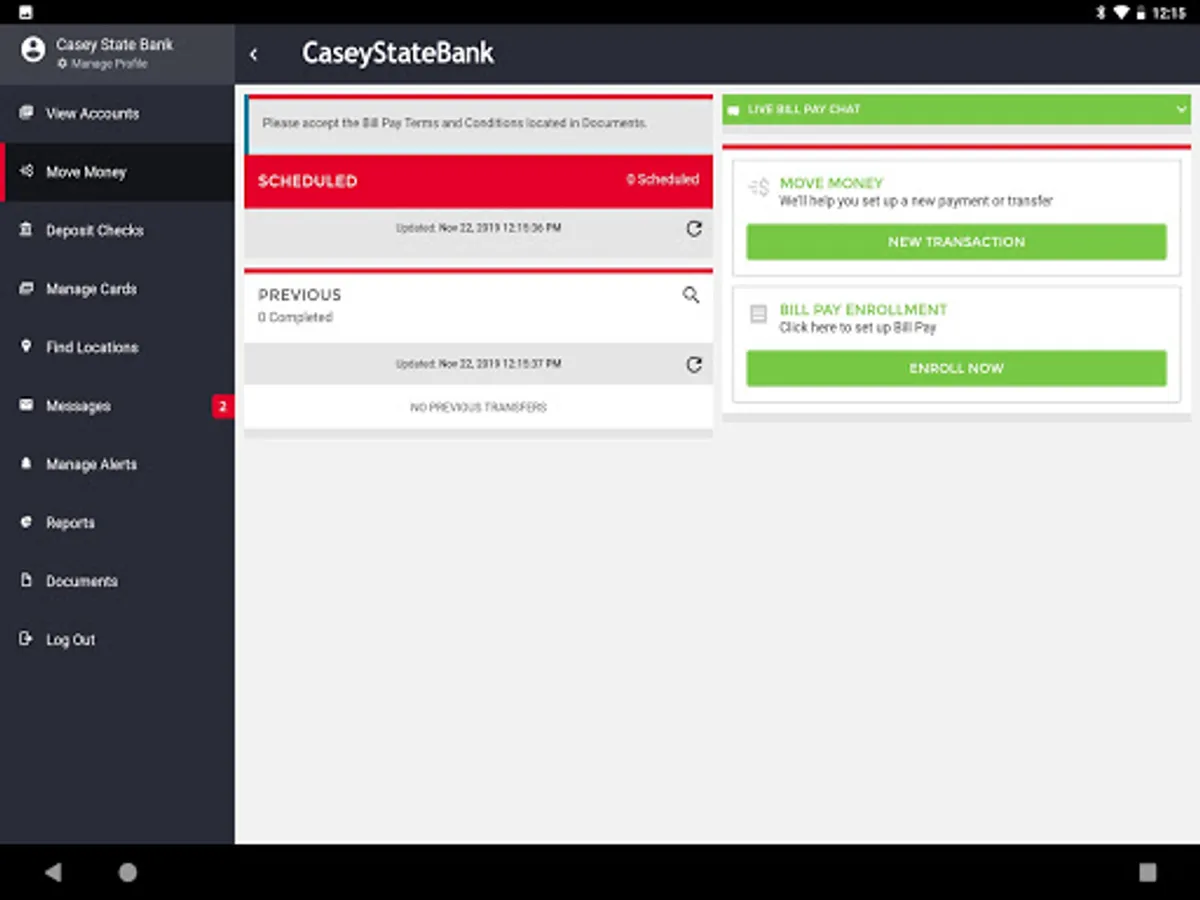
Task: Open Manage Alerts menu item
Action: (117, 465)
